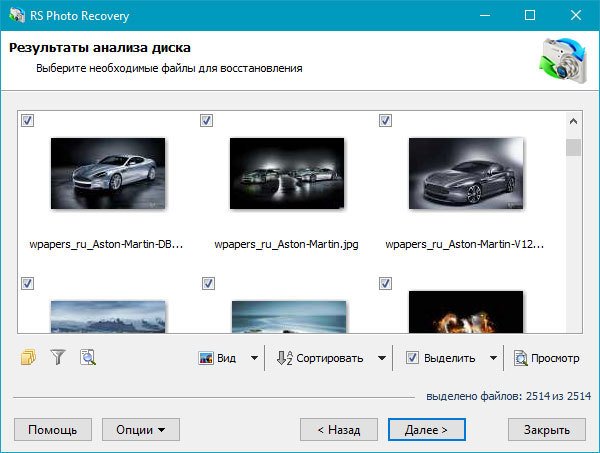Click the Вид view label

(x=227, y=358)
